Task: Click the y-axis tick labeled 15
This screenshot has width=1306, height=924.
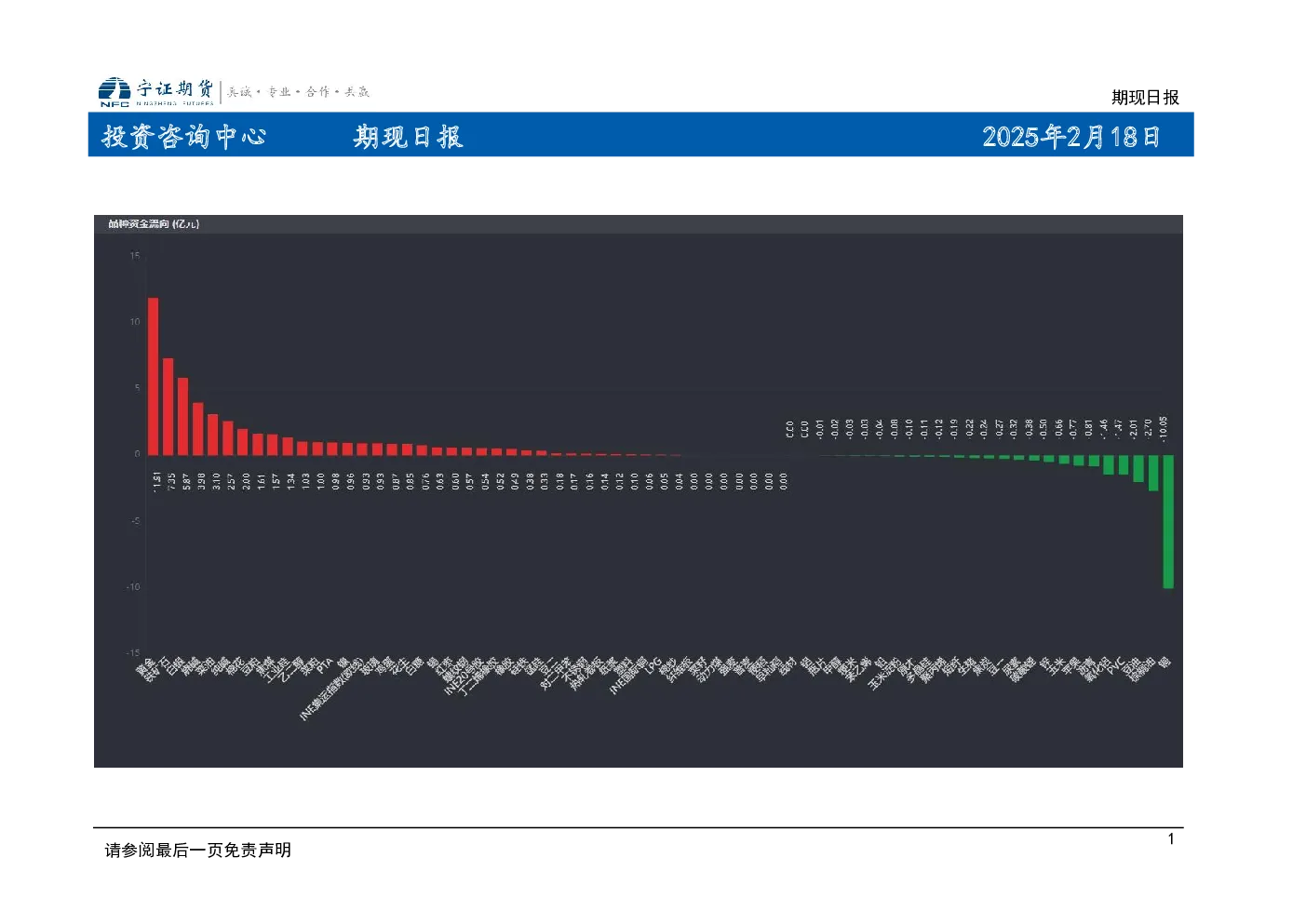Action: [x=135, y=255]
